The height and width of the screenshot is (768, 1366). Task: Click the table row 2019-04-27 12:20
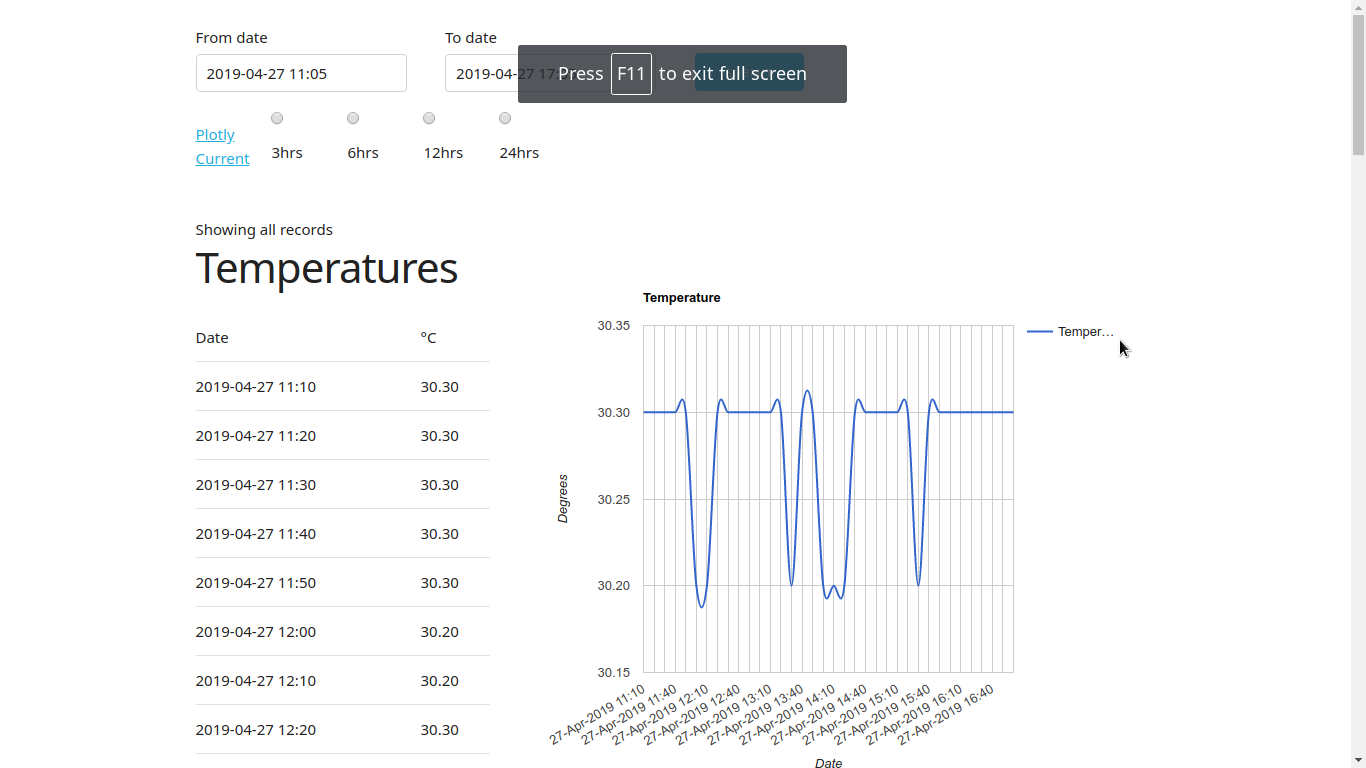(x=343, y=729)
